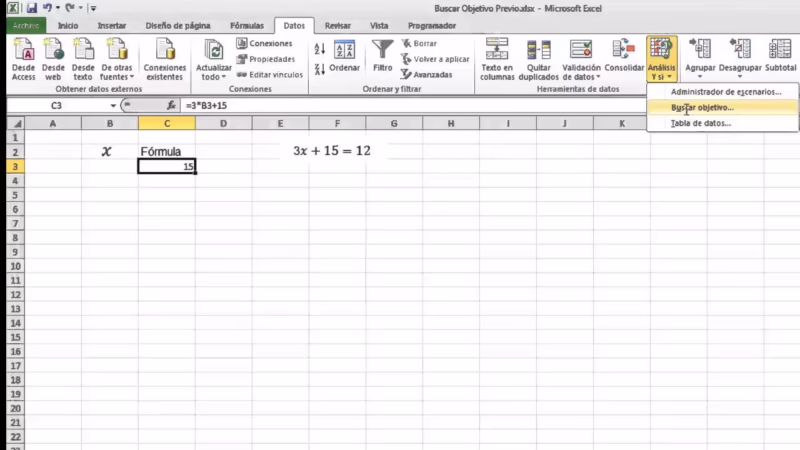Choose Buscar objetivo from menu
Screen dimensions: 800x450
pos(722,108)
